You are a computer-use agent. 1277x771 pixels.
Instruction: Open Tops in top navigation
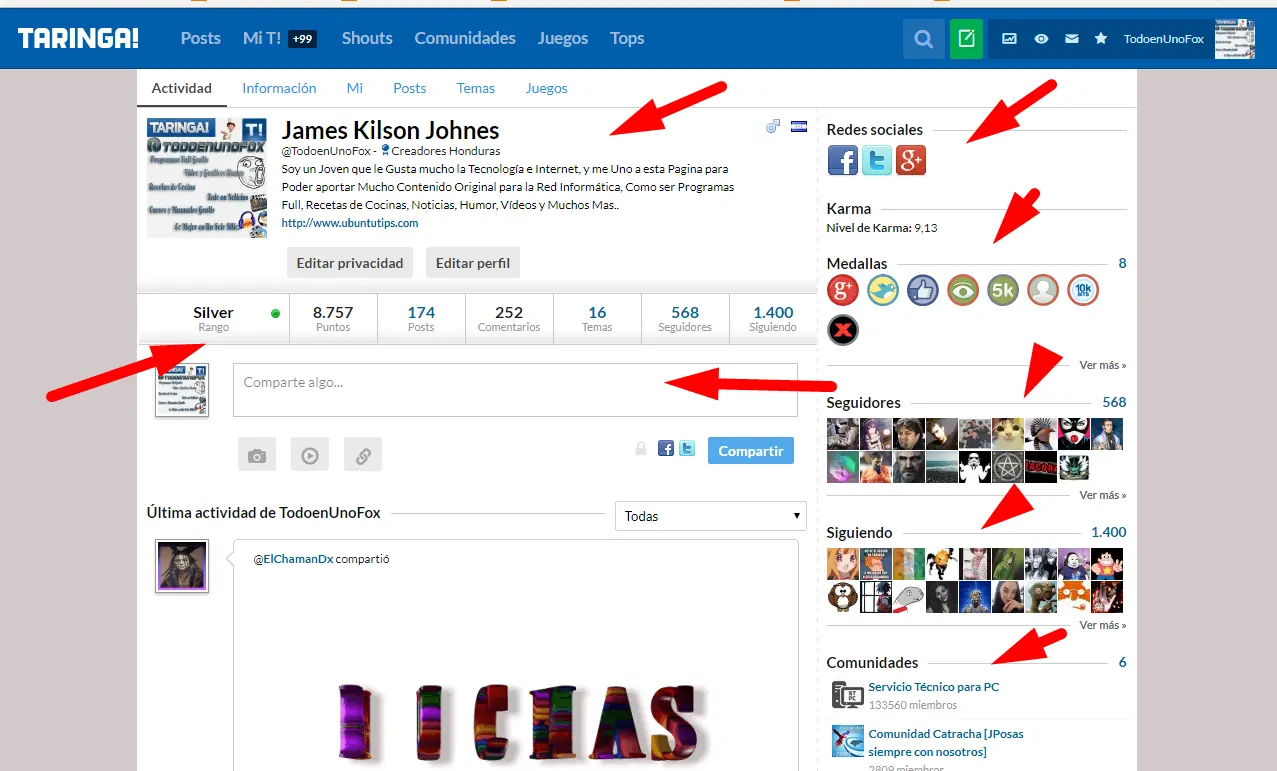coord(627,38)
